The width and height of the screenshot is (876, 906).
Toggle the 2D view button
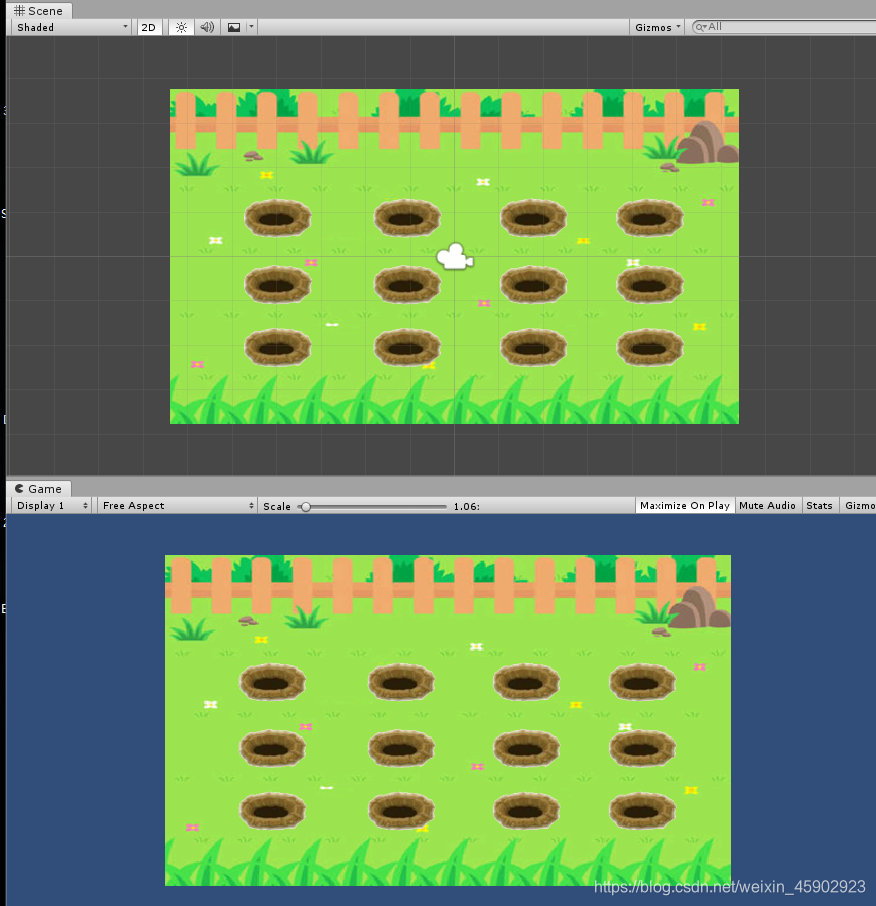pyautogui.click(x=149, y=27)
